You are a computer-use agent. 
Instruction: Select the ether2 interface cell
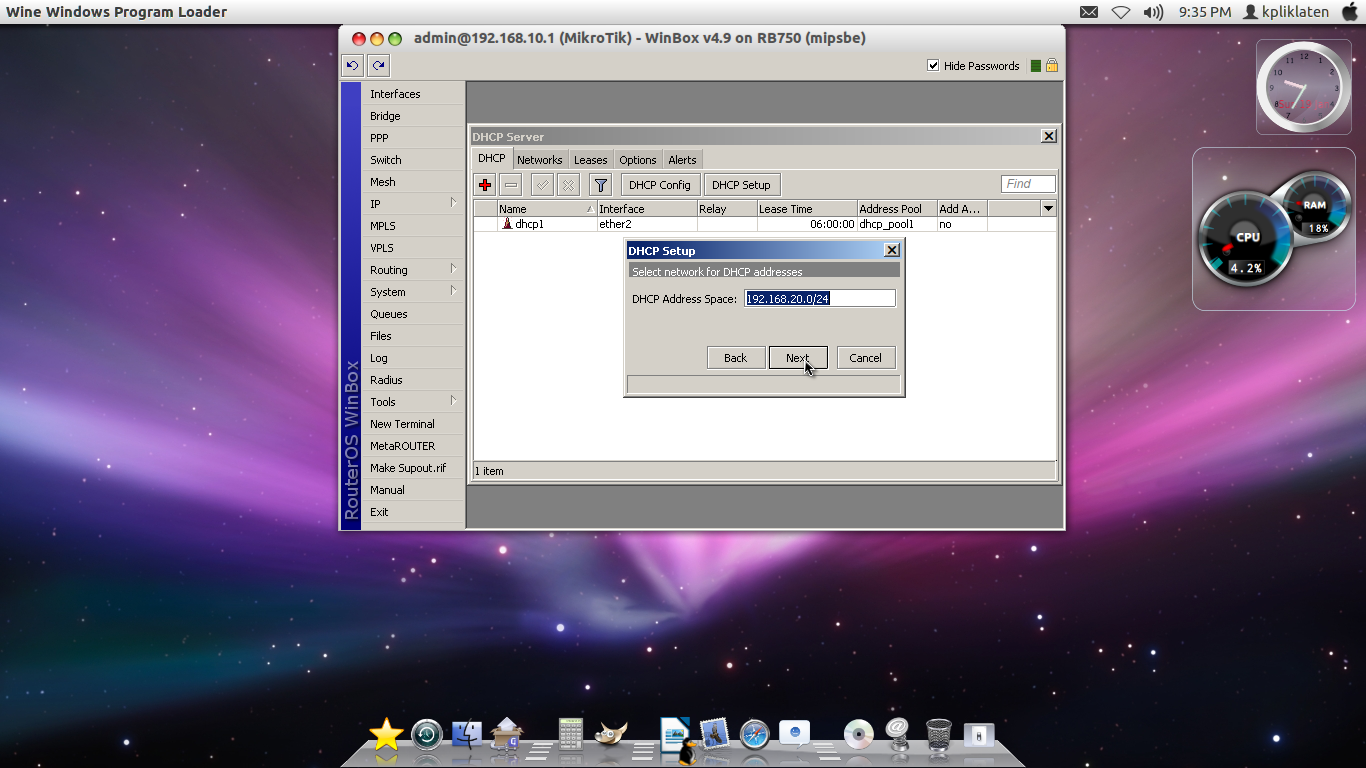[647, 224]
